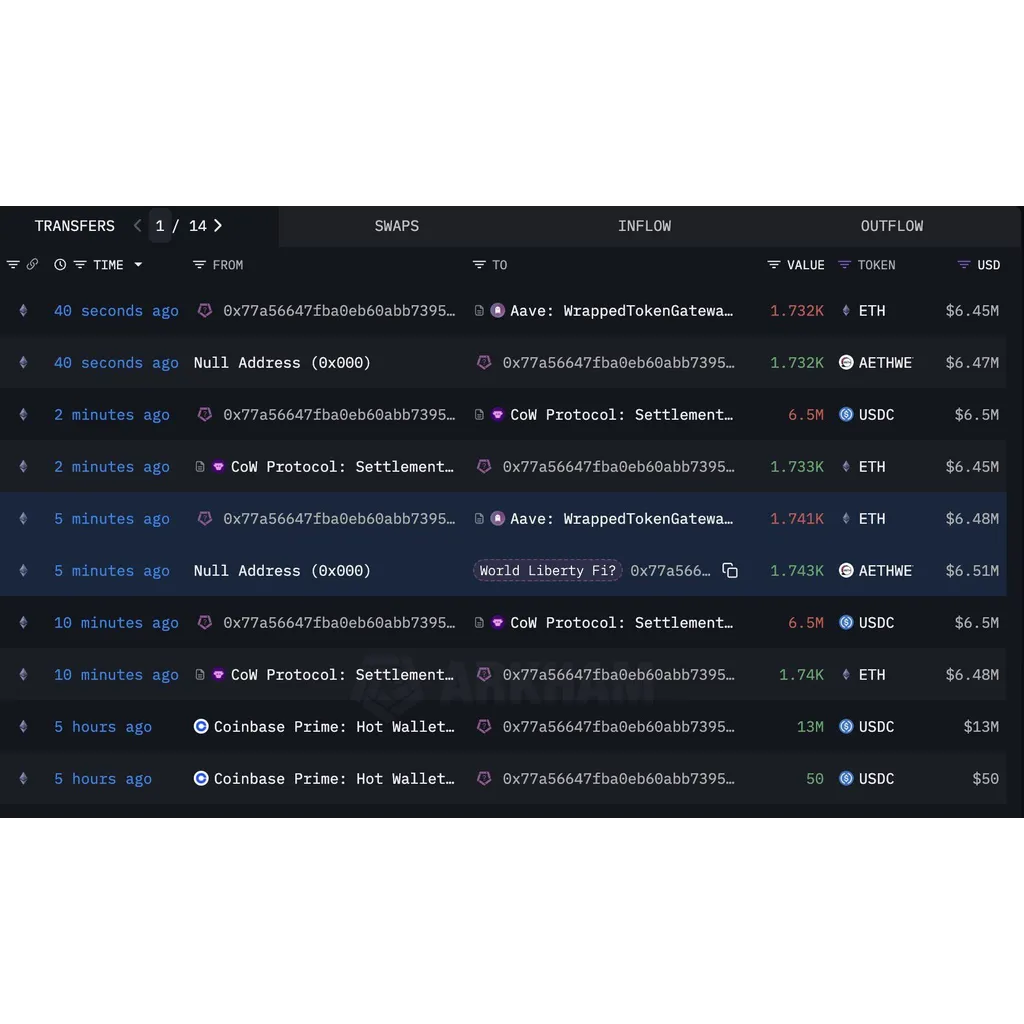This screenshot has height=1024, width=1024.
Task: Copy the World Liberty Fi address
Action: click(729, 570)
